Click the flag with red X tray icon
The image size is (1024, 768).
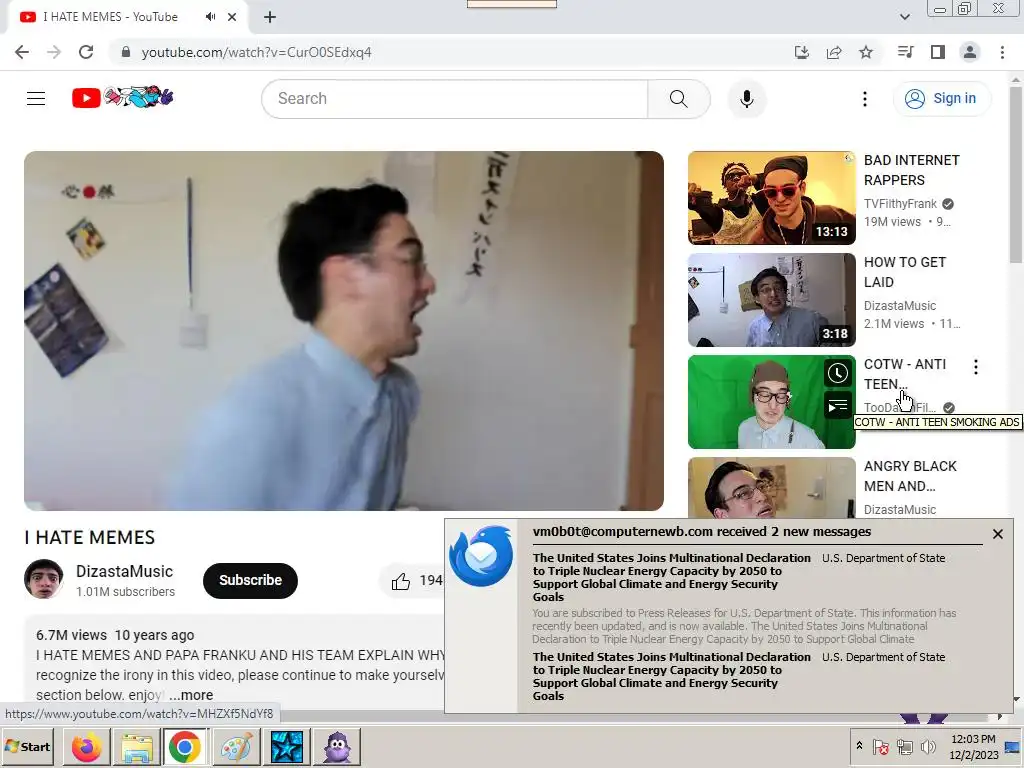(880, 746)
